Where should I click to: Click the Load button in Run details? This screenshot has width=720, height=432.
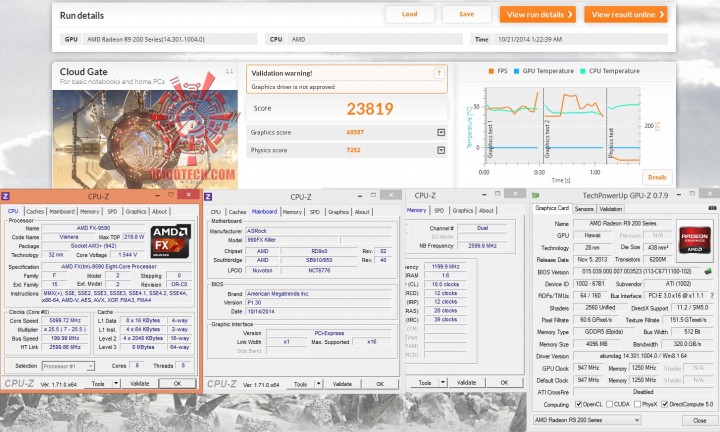410,14
